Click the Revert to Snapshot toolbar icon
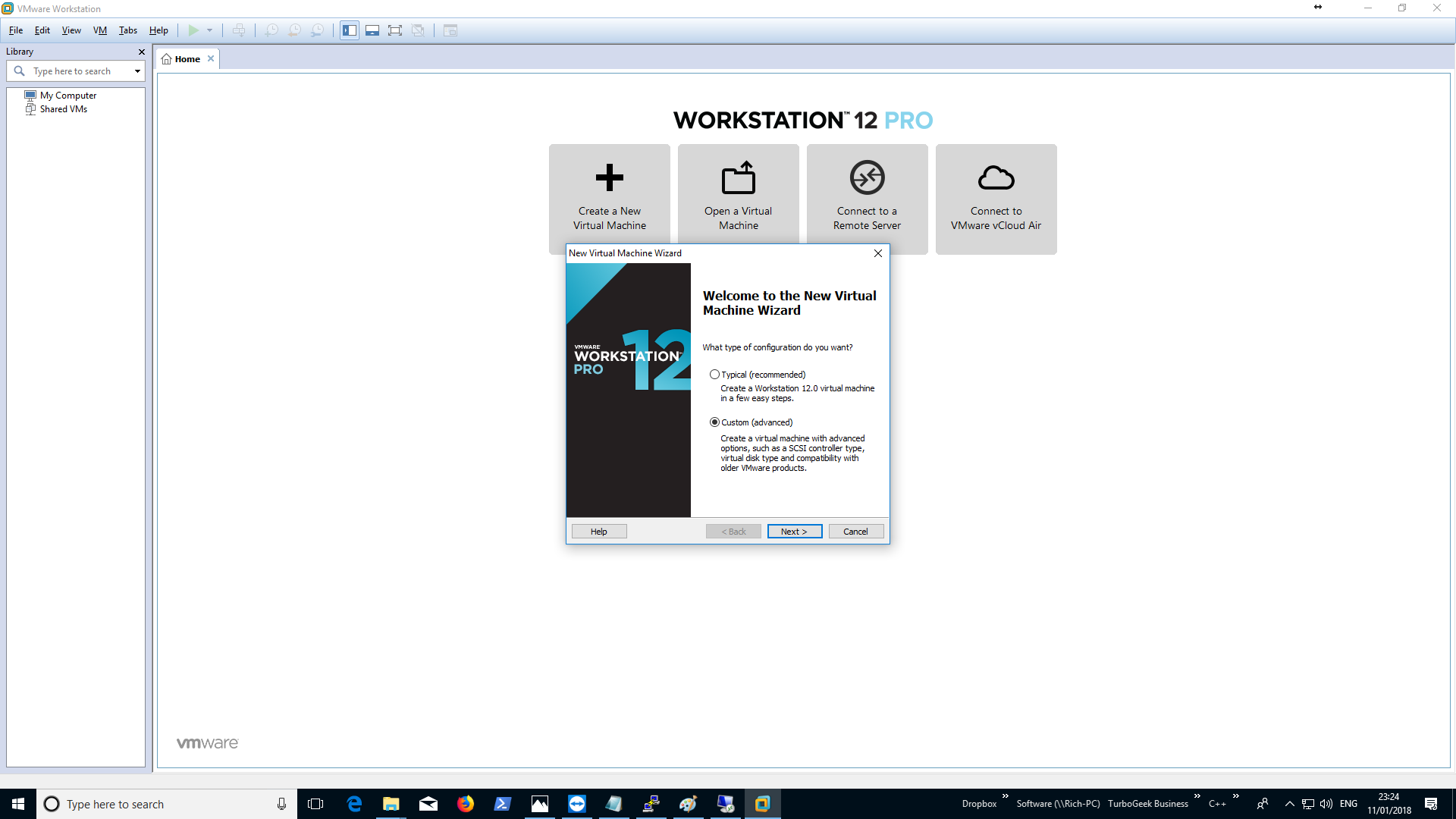1456x819 pixels. point(294,30)
